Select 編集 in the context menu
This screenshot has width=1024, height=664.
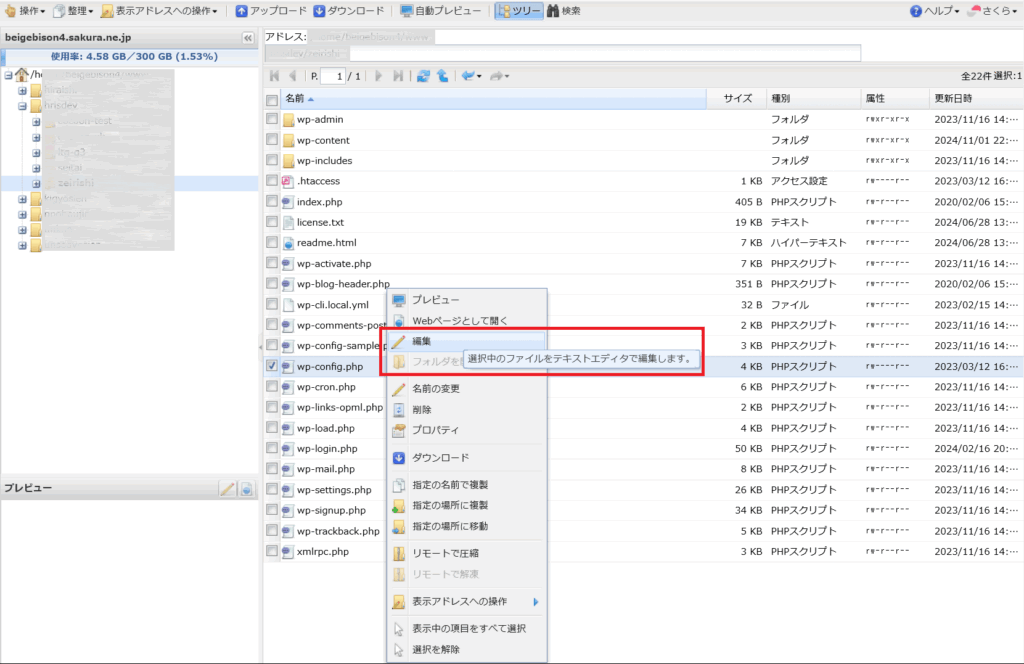(x=422, y=342)
